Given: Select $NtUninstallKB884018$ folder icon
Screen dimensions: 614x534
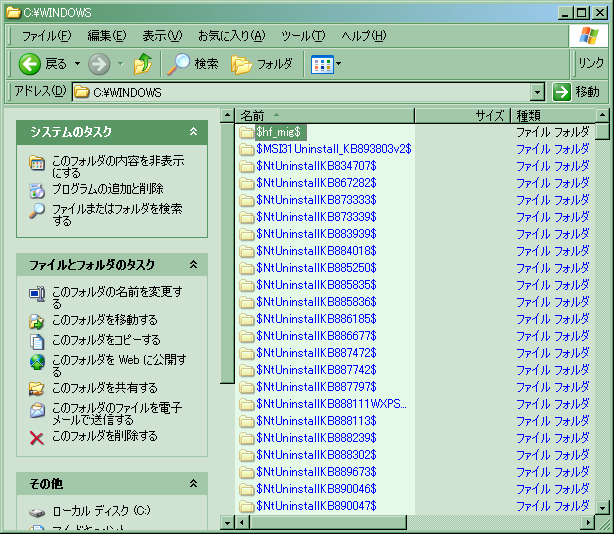Looking at the screenshot, I should tap(247, 251).
